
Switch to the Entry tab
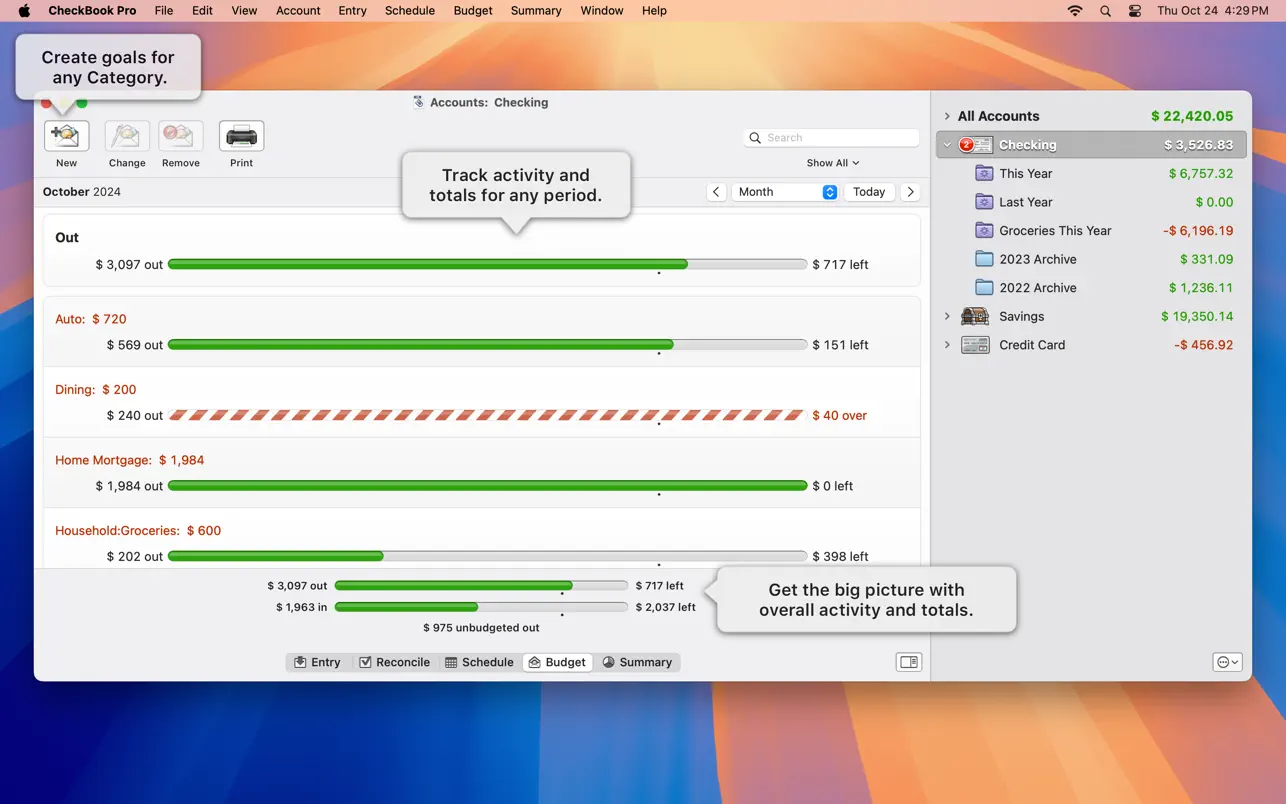pyautogui.click(x=317, y=662)
